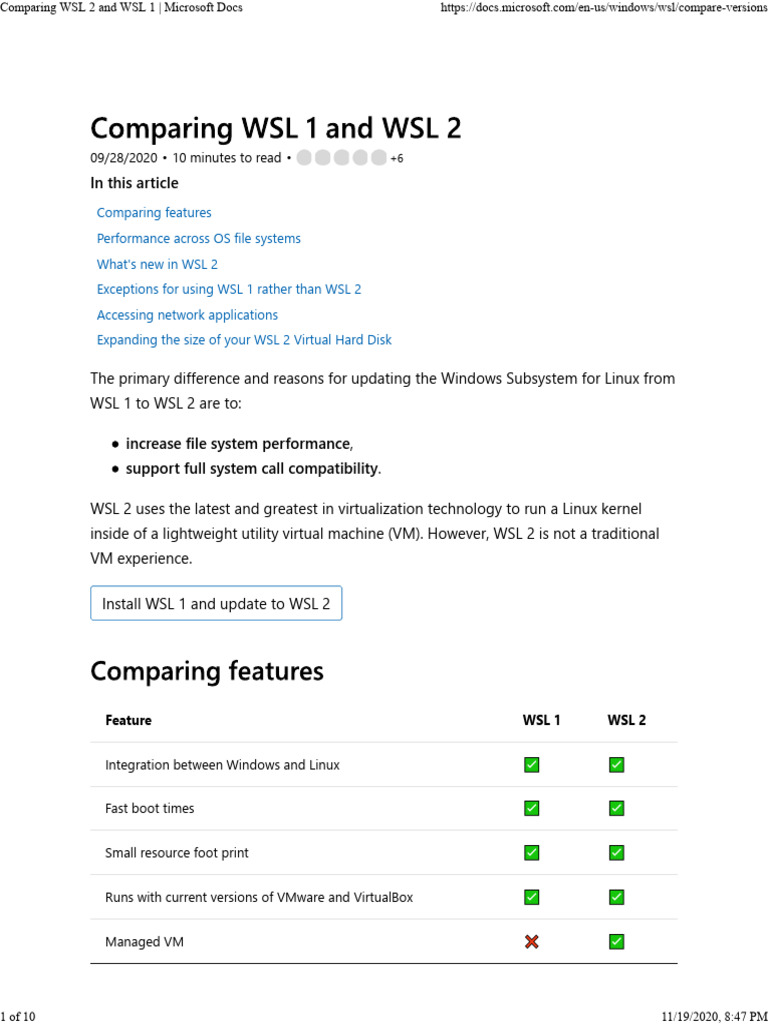Click the +6 contributors count
Image resolution: width=768 pixels, height=1024 pixels.
pyautogui.click(x=397, y=159)
